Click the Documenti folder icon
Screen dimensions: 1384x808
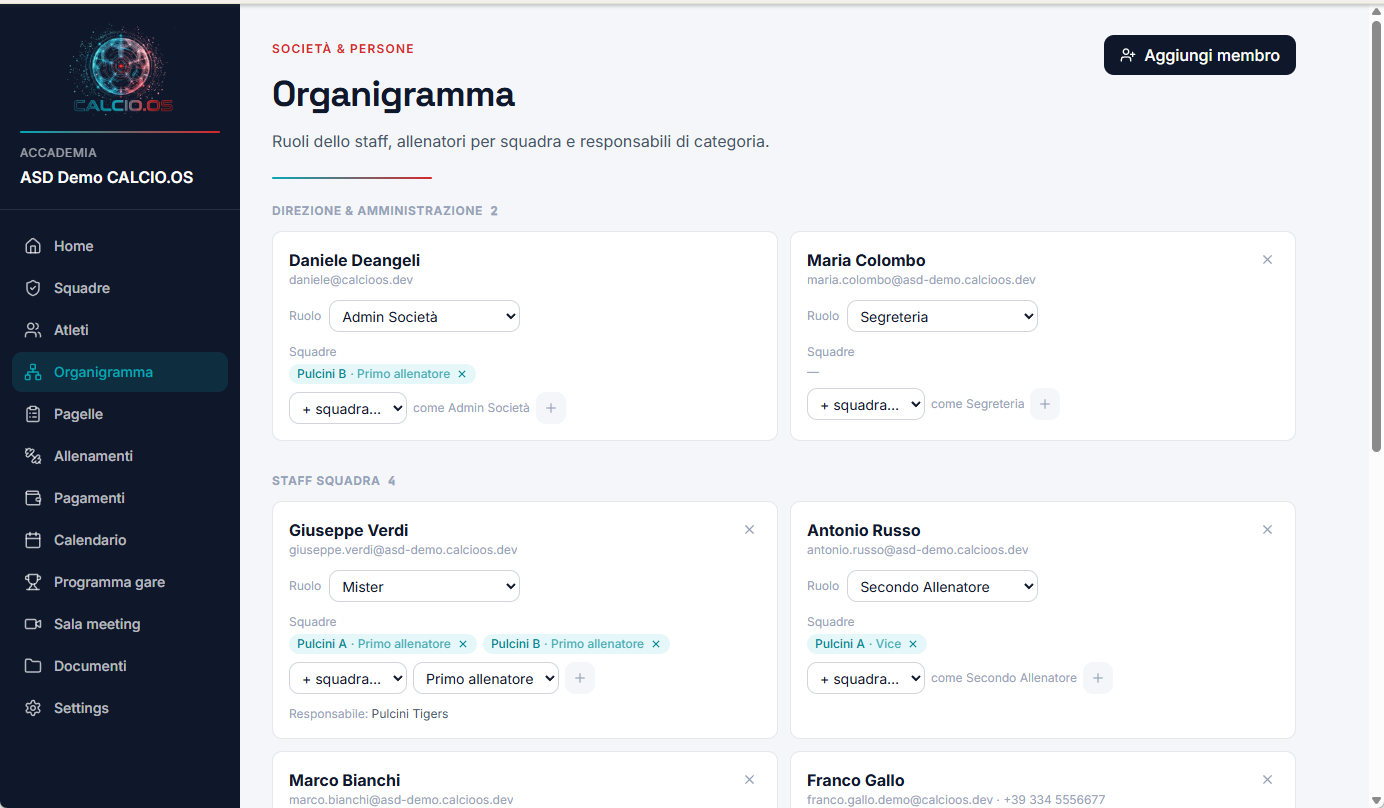[x=33, y=666]
